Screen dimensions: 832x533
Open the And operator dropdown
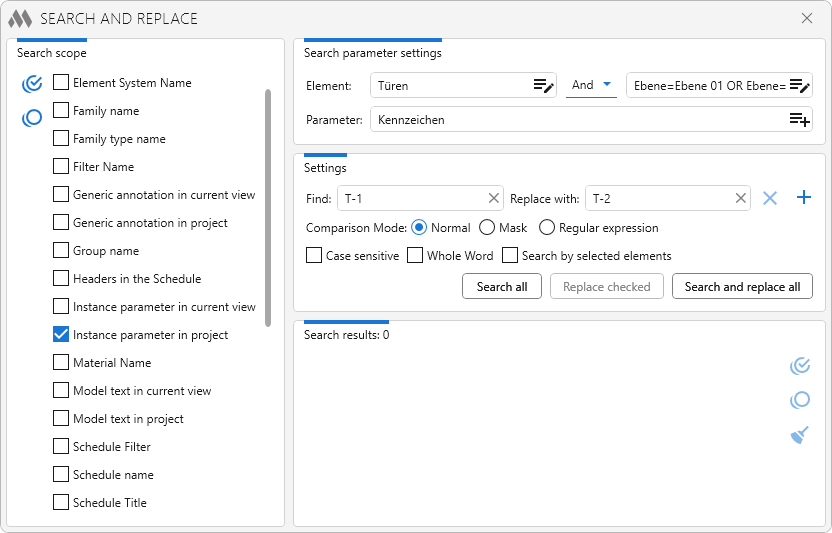point(591,85)
